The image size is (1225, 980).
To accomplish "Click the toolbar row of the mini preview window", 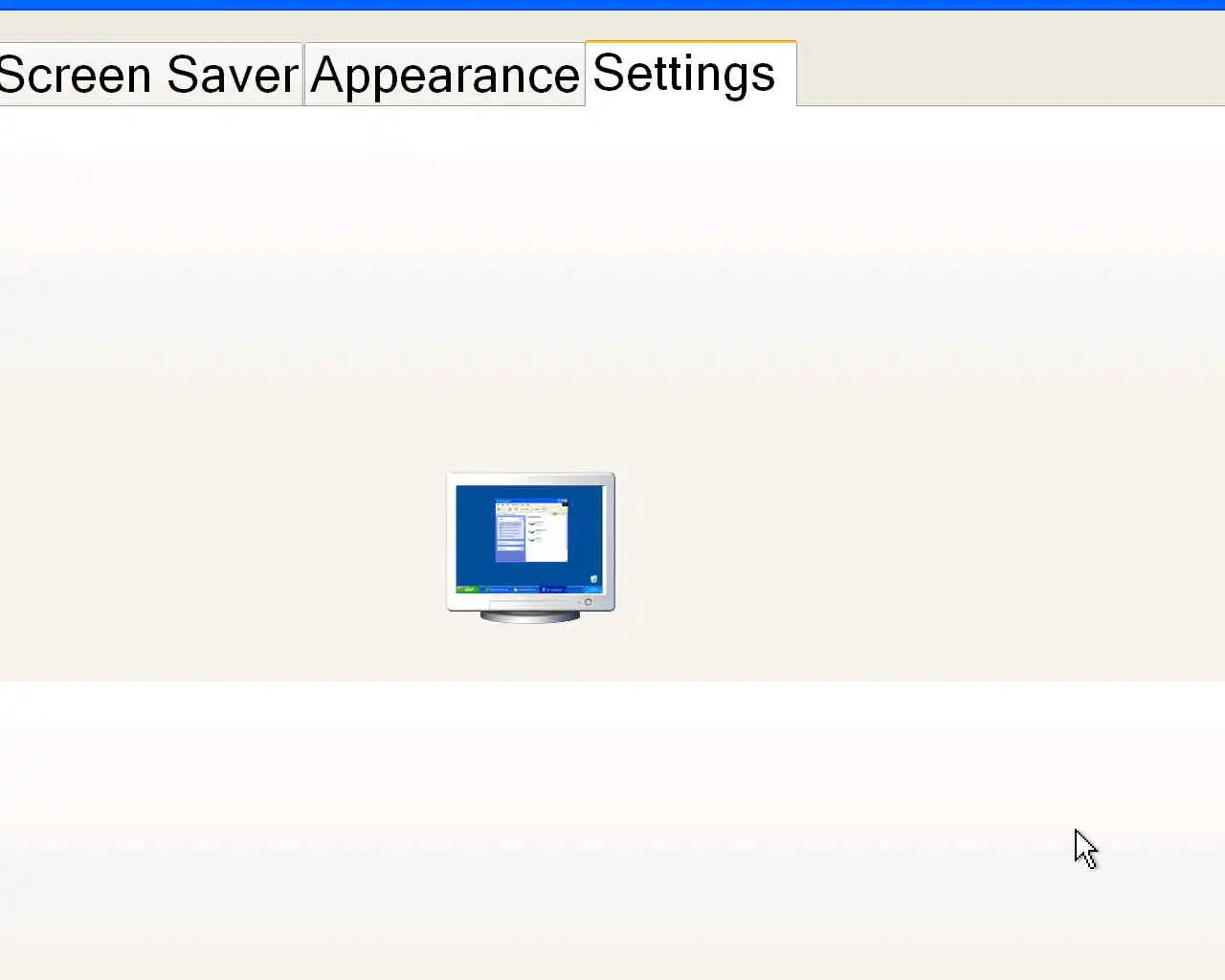I will (x=531, y=509).
